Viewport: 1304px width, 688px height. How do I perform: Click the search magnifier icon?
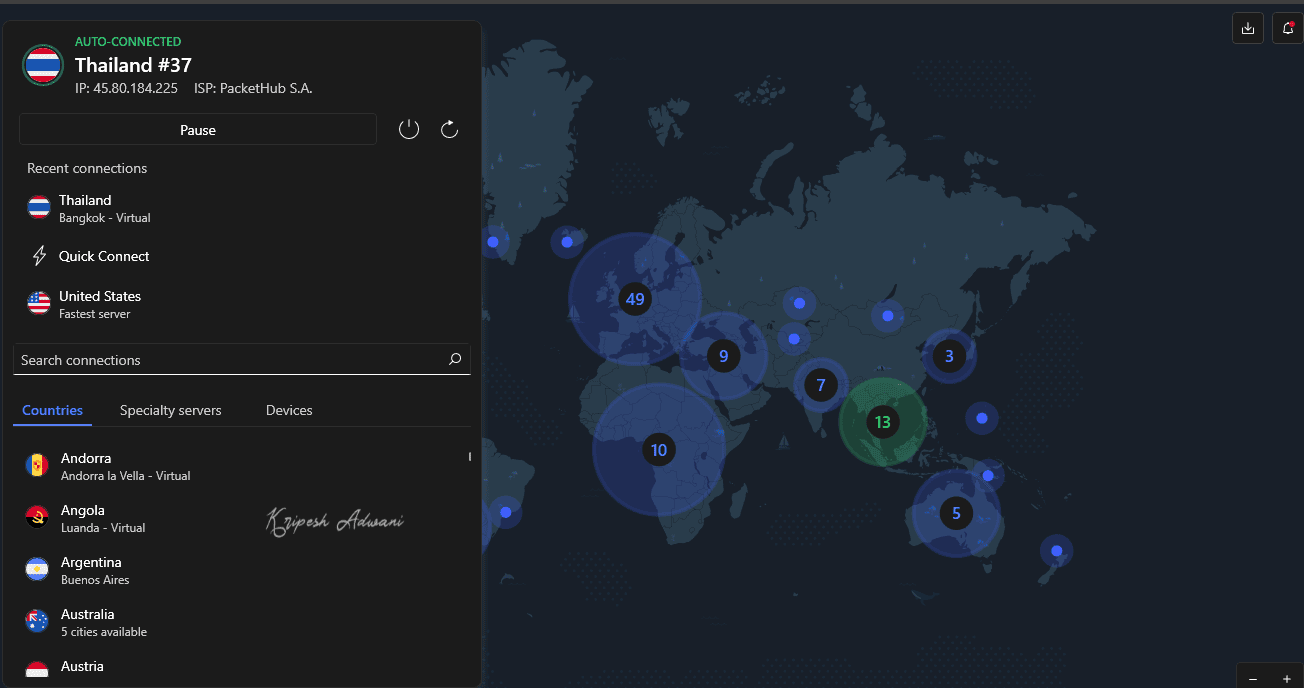click(455, 360)
